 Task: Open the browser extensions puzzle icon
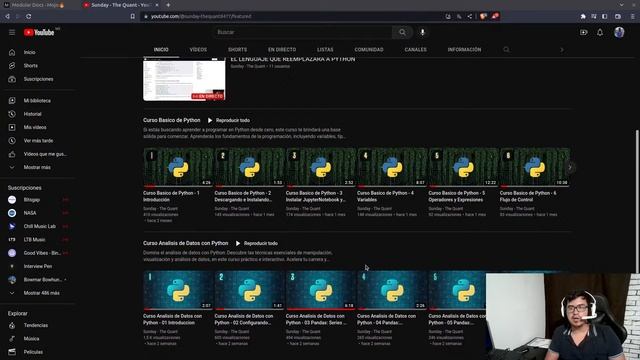(x=583, y=16)
